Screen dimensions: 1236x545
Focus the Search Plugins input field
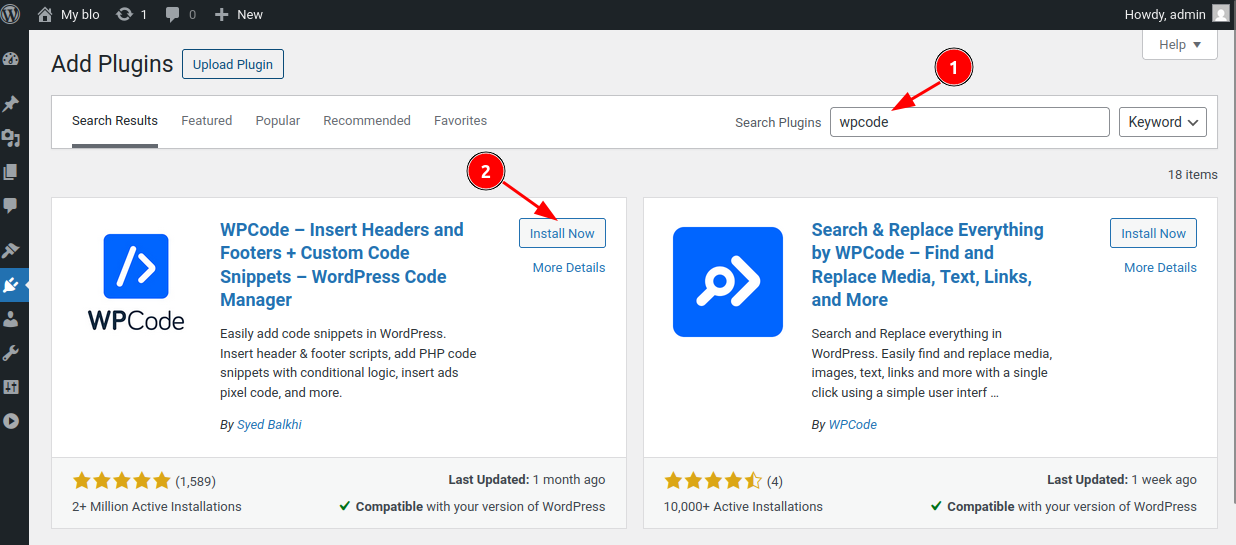(970, 122)
